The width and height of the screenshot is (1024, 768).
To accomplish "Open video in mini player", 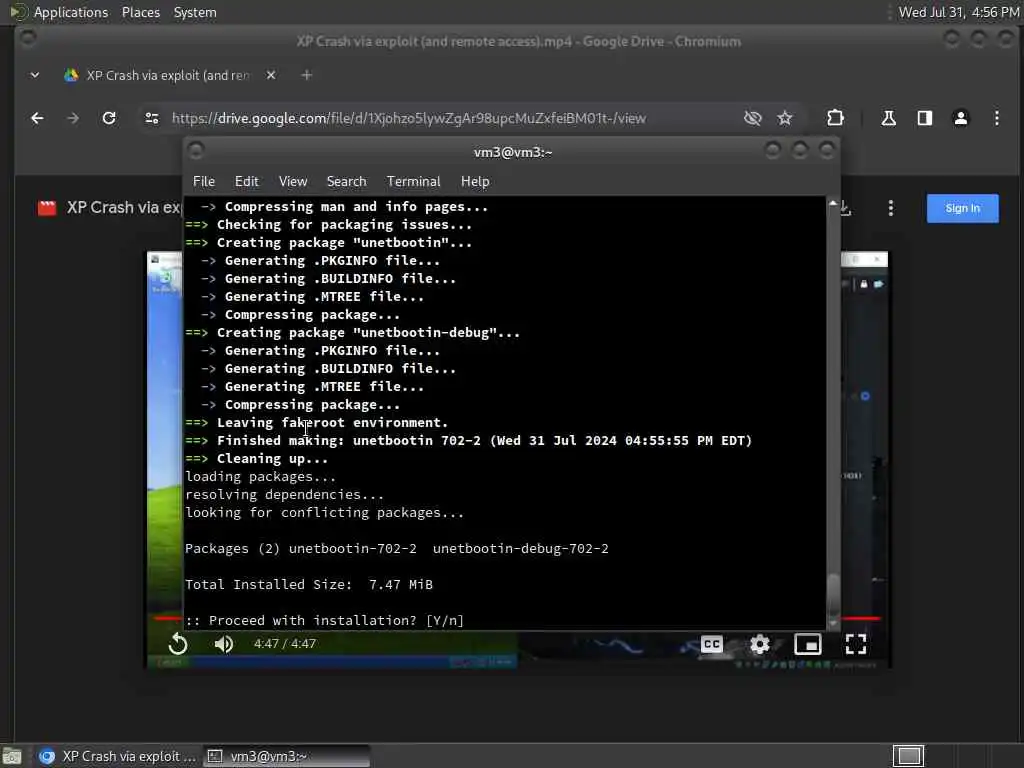I will click(x=808, y=645).
